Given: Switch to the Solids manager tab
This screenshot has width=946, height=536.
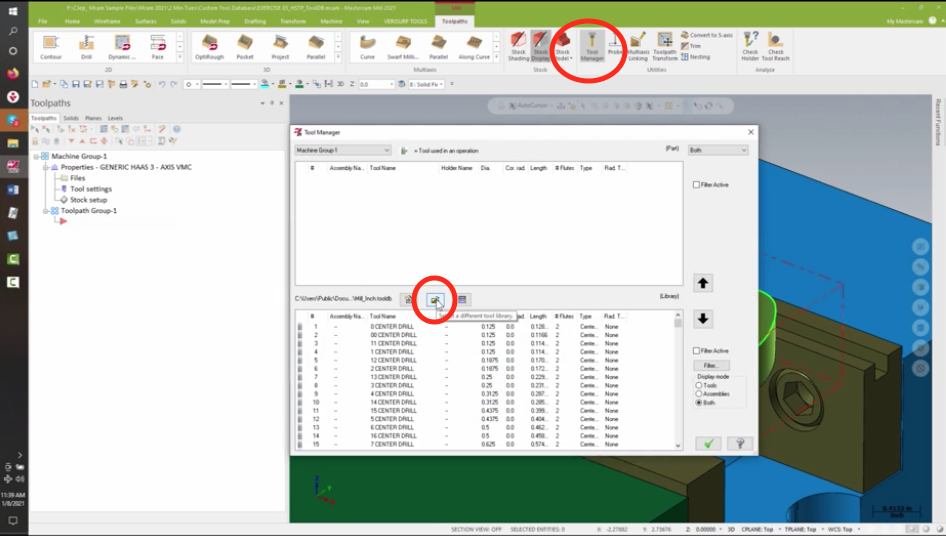Looking at the screenshot, I should coord(71,118).
